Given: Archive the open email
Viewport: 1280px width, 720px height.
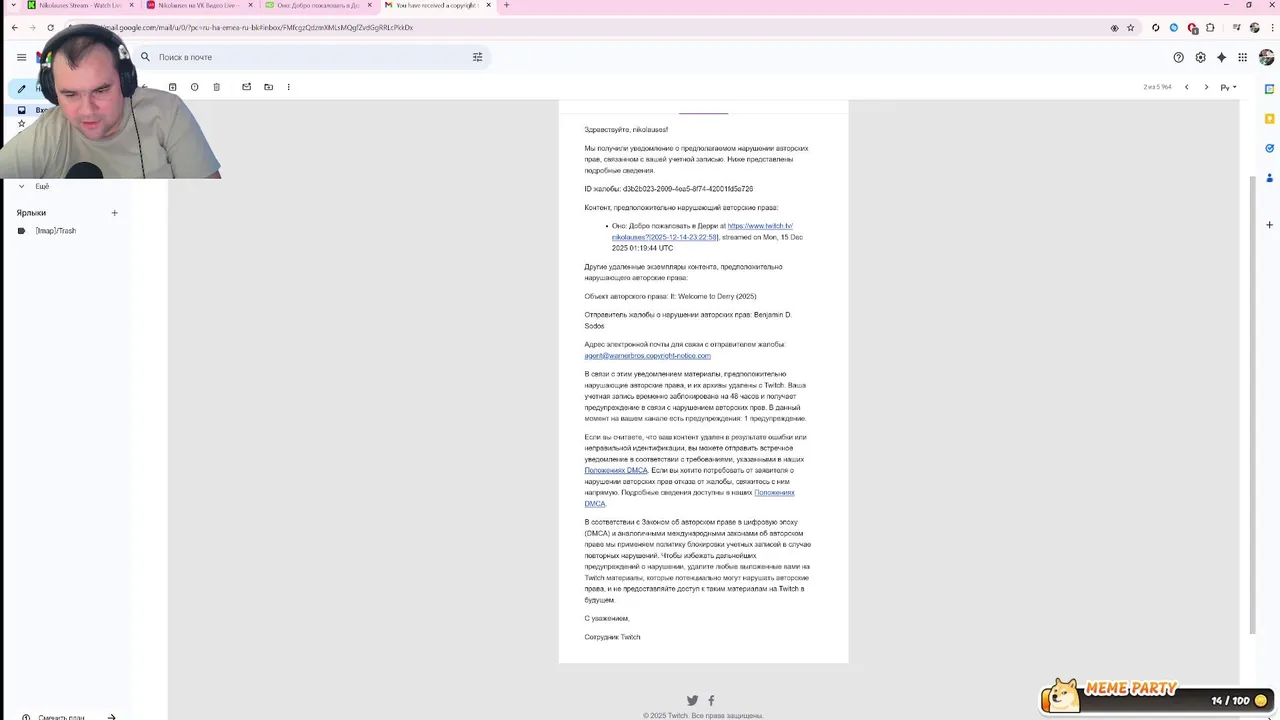Looking at the screenshot, I should (172, 87).
